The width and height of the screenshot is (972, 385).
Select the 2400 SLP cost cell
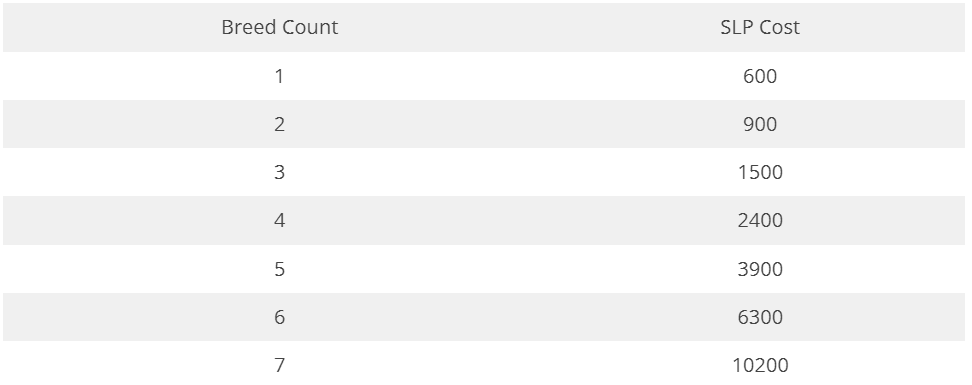coord(760,221)
